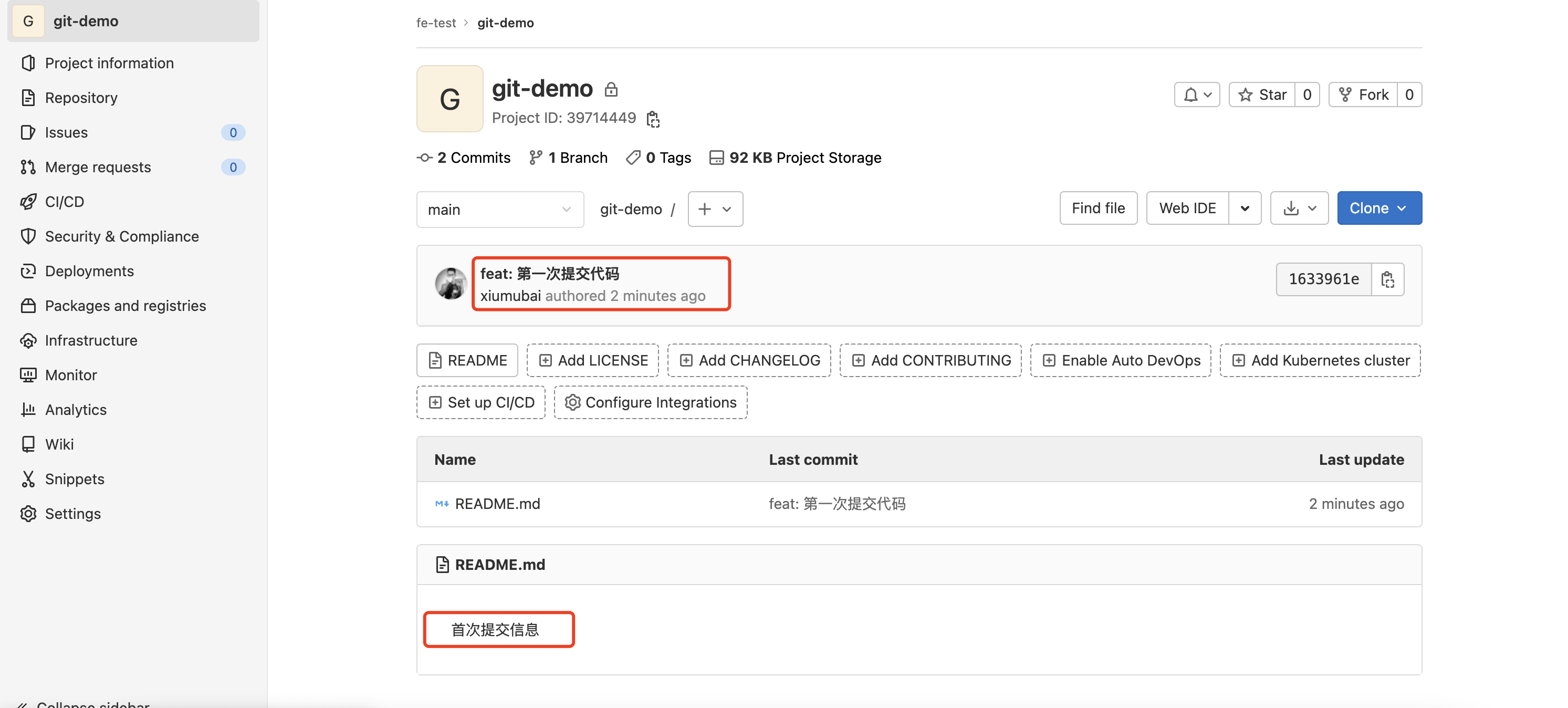This screenshot has width=1568, height=708.
Task: Navigate to fe-test via breadcrumb
Action: [436, 23]
